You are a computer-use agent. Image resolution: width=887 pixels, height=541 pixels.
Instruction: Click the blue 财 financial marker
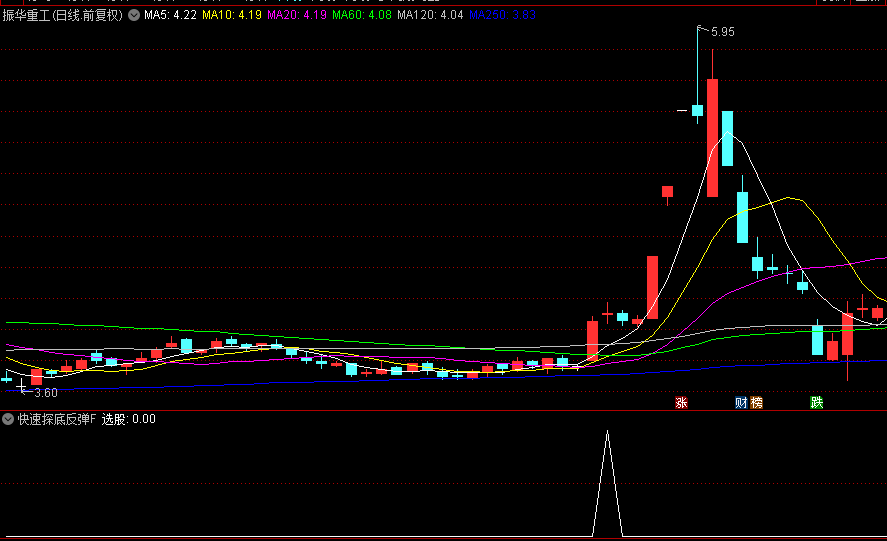pos(741,402)
